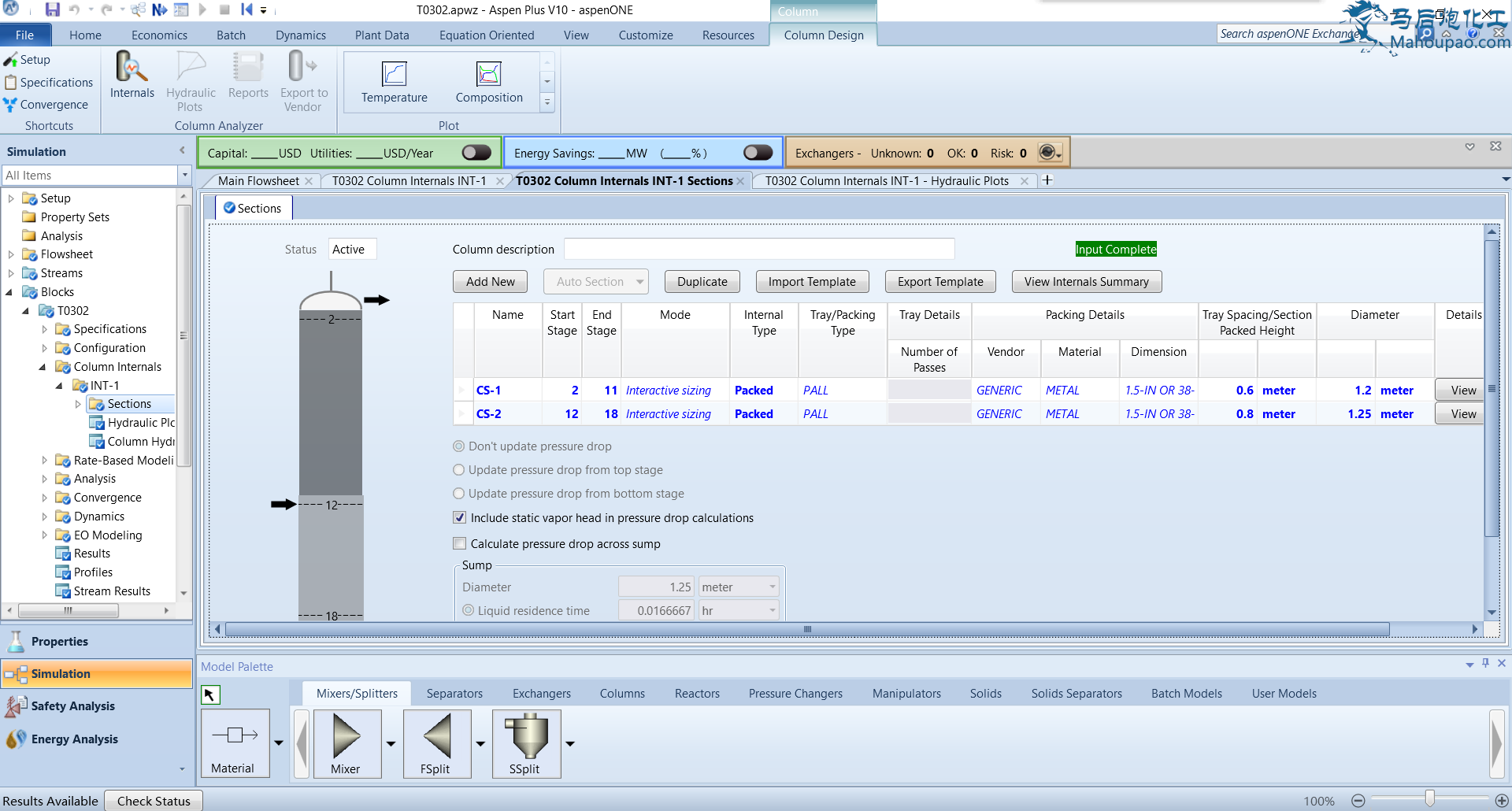The width and height of the screenshot is (1512, 811).
Task: Open the Energy Analysis environment
Action: (x=96, y=739)
